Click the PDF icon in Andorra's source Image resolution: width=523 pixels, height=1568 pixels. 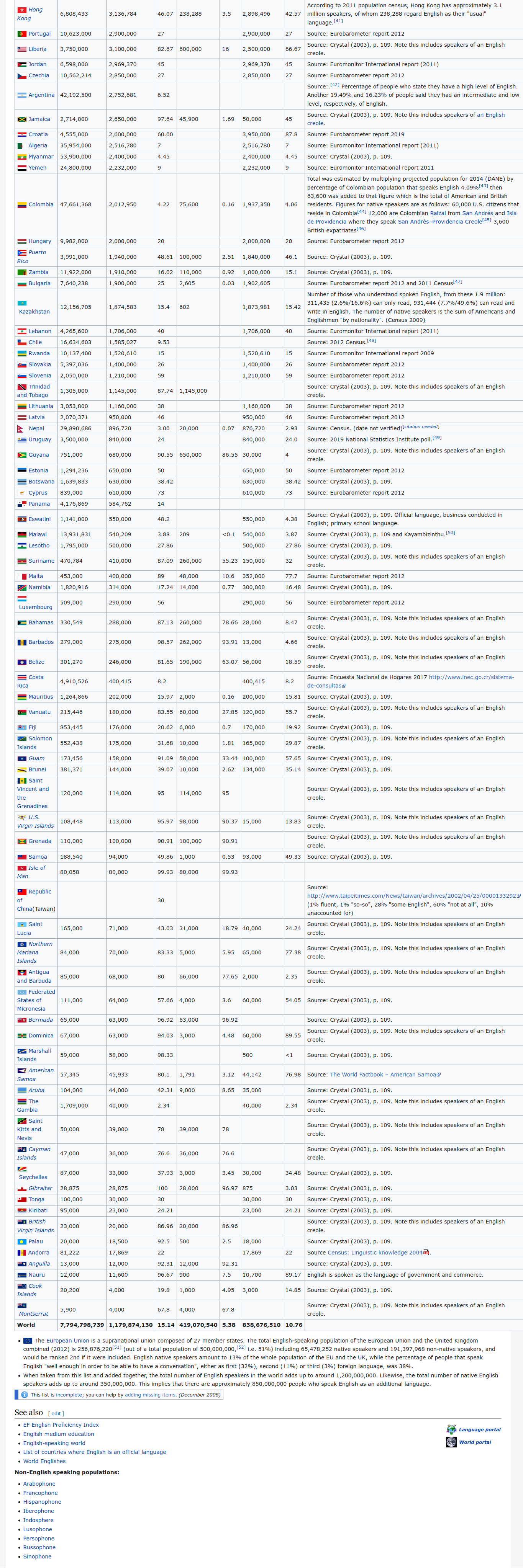point(426,1253)
